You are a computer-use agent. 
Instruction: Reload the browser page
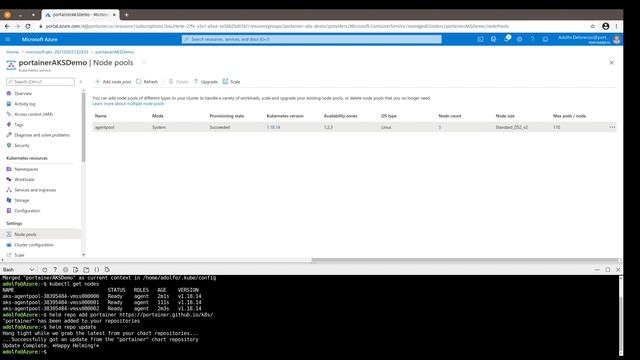click(x=28, y=26)
